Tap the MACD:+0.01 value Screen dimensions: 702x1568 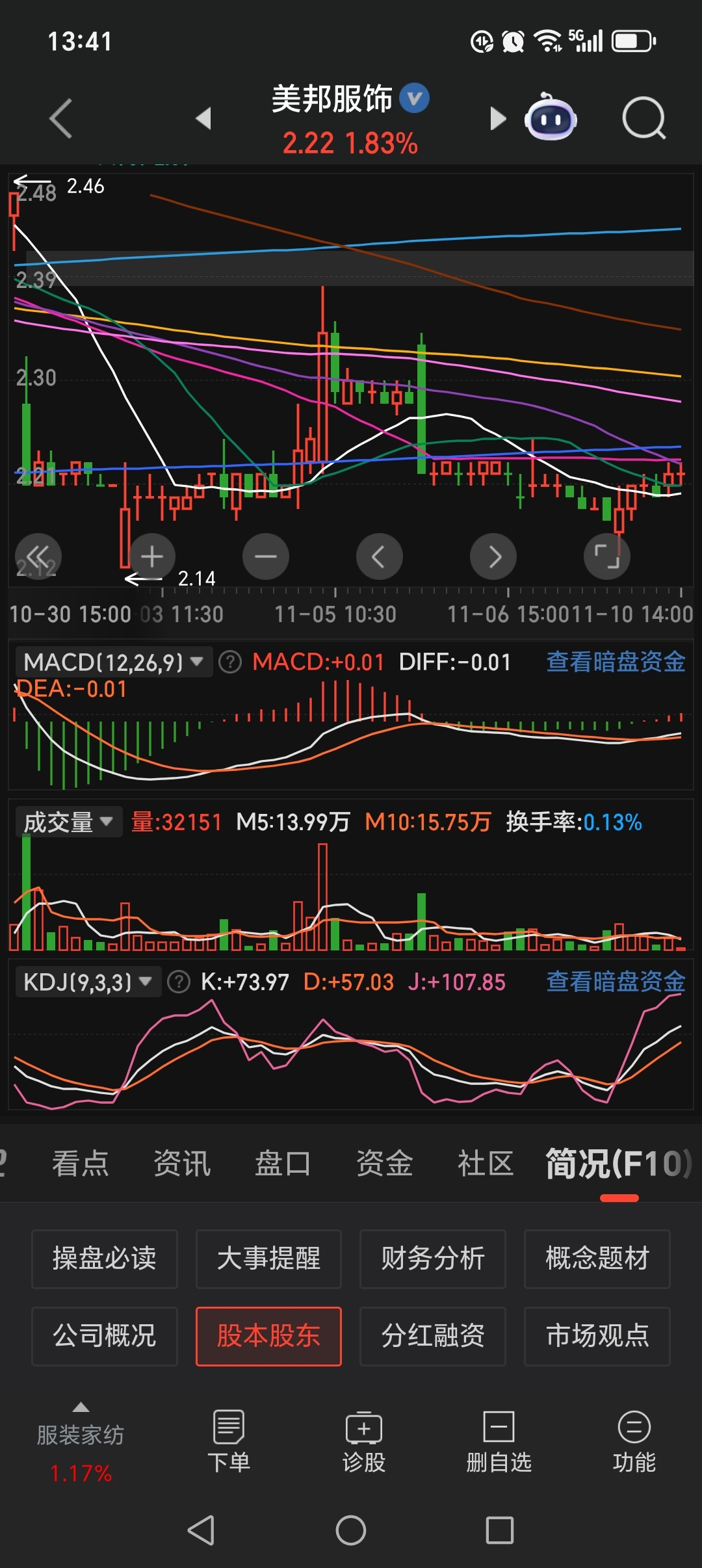[318, 662]
